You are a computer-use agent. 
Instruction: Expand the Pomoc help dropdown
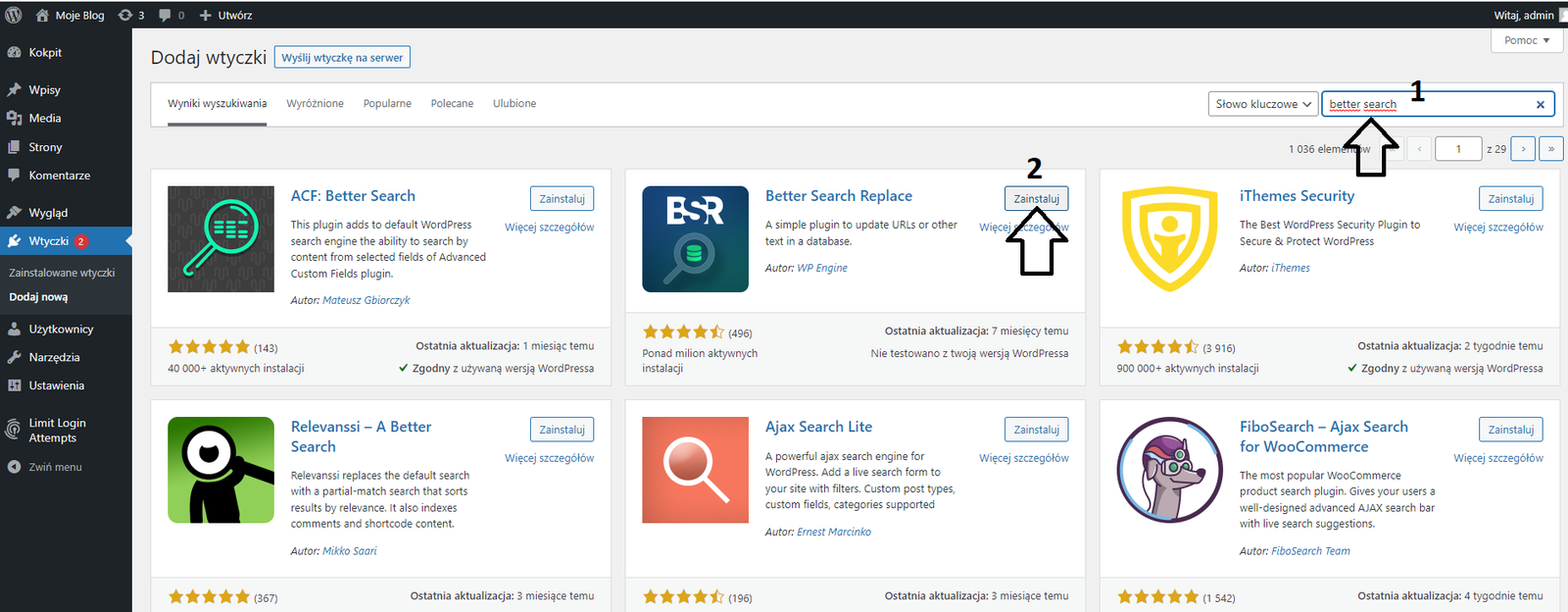pyautogui.click(x=1526, y=40)
